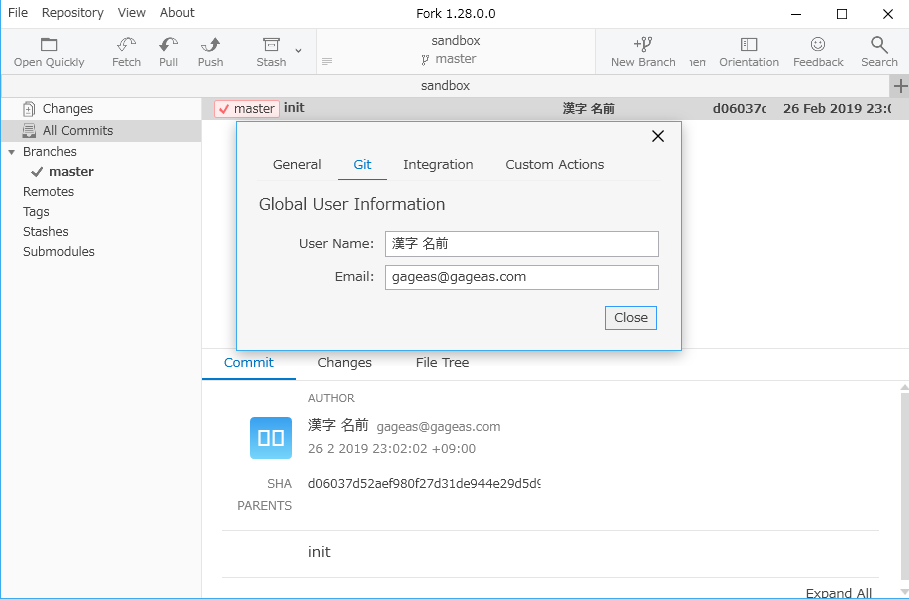
Task: Click the commit hash d06037 in list
Action: 739,108
